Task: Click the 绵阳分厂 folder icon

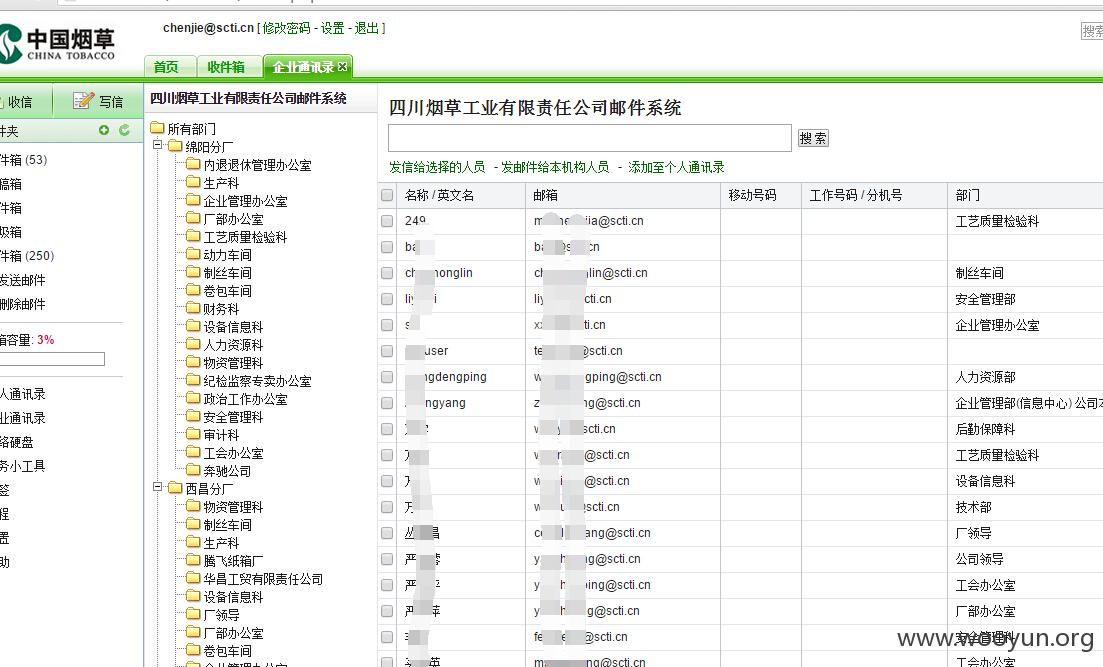Action: point(175,146)
